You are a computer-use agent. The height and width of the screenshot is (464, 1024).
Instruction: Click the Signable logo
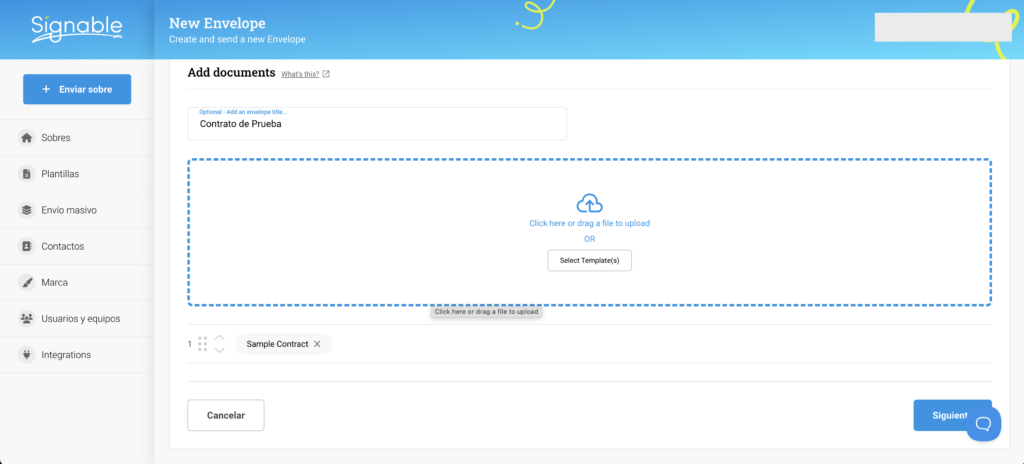(x=76, y=29)
